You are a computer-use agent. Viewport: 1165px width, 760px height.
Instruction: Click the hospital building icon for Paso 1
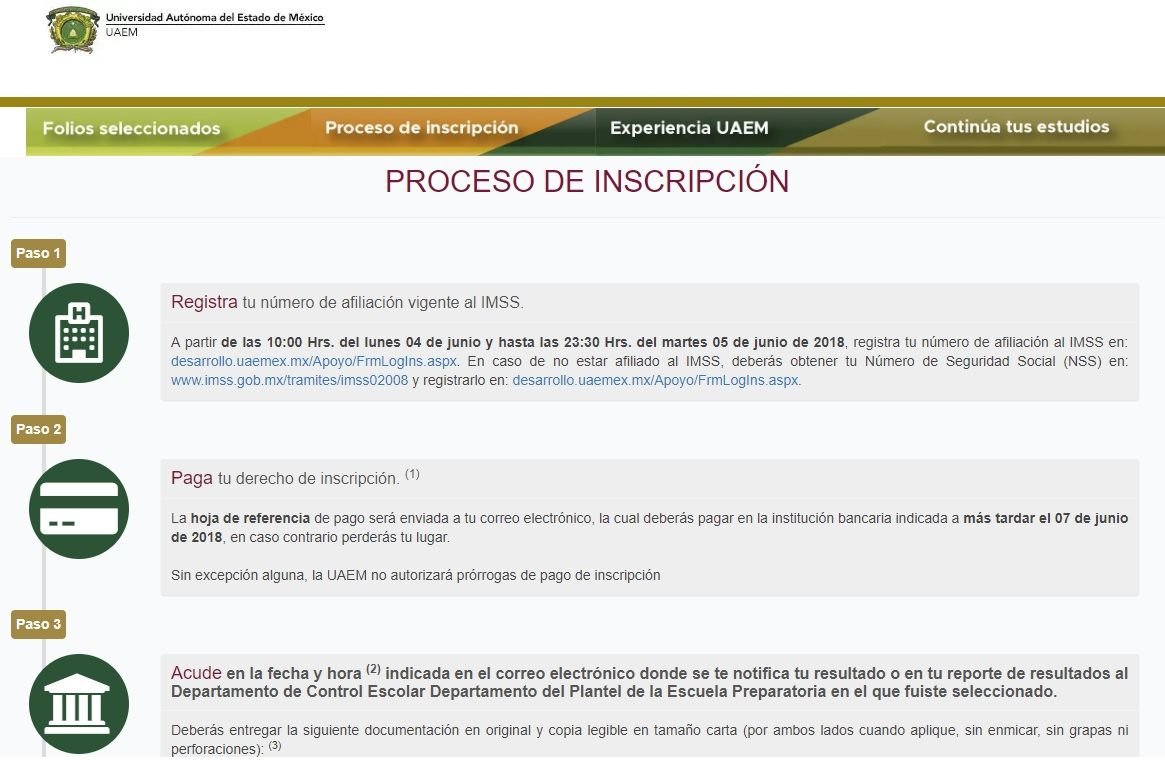point(79,333)
